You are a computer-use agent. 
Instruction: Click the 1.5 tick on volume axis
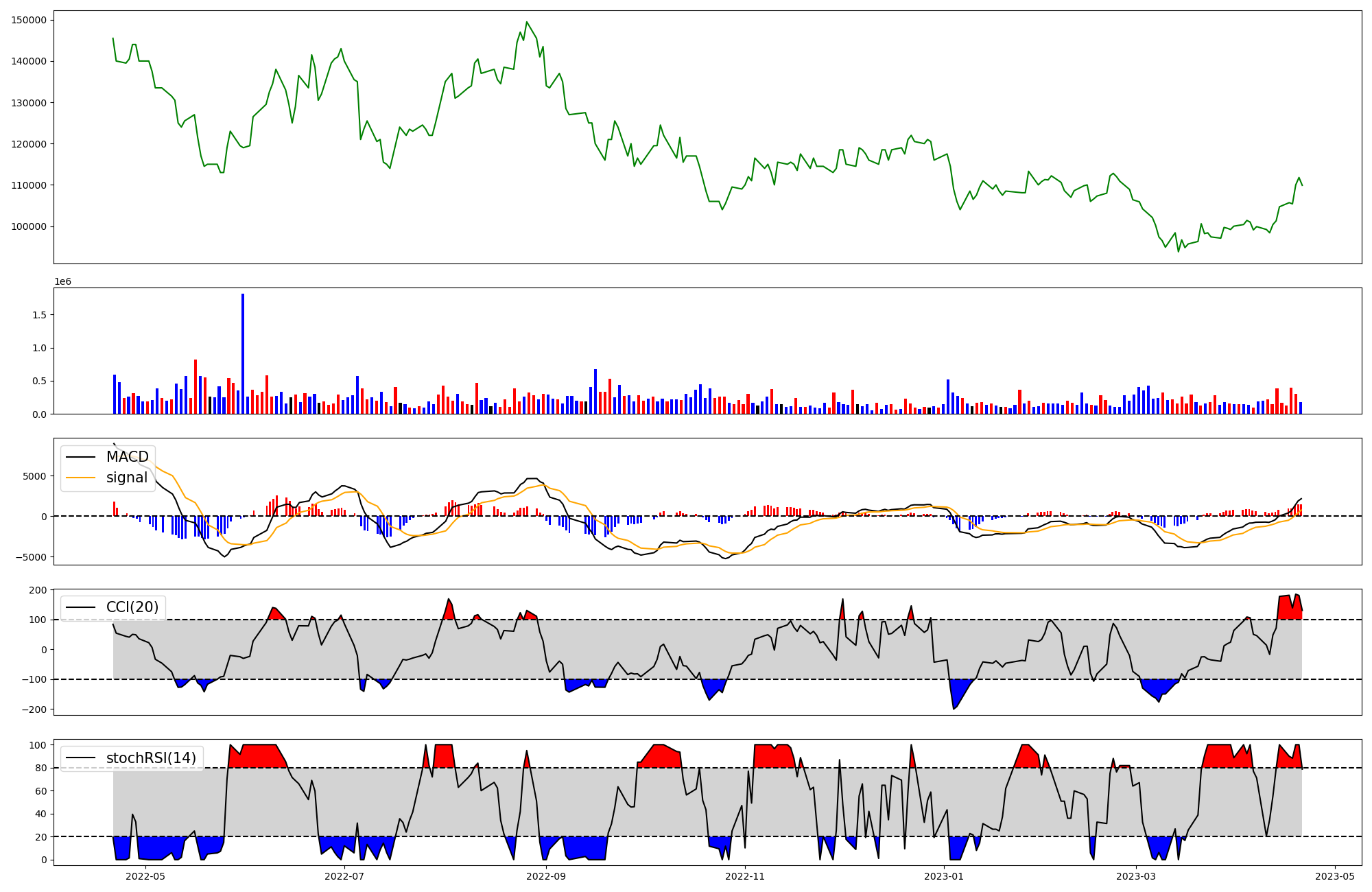(x=38, y=315)
